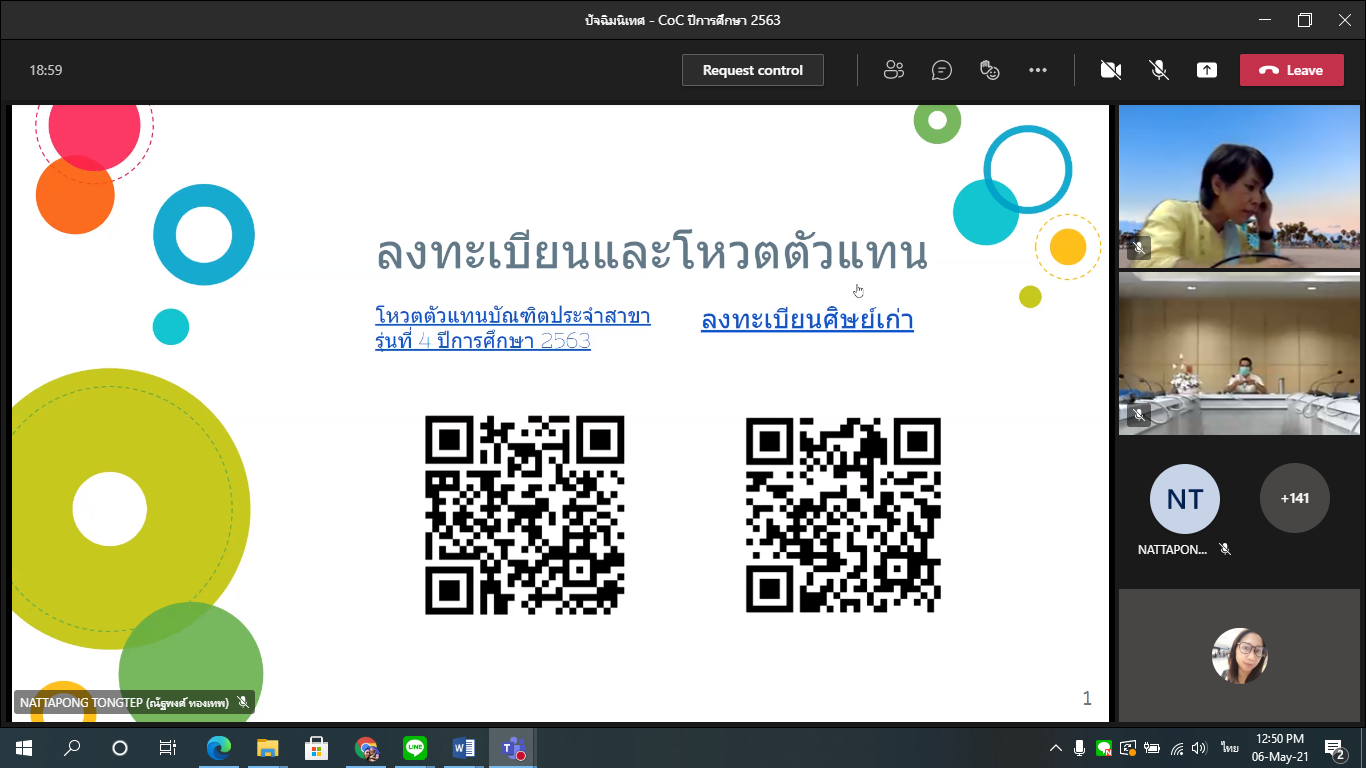Leave the meeting
The height and width of the screenshot is (768, 1366).
pos(1291,70)
